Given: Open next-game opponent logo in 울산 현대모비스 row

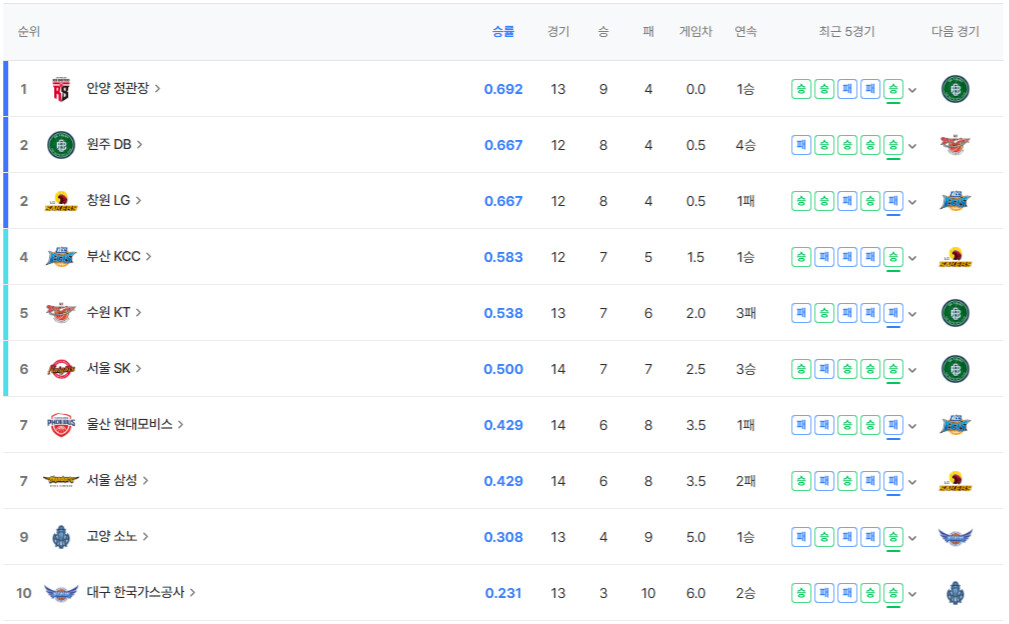Looking at the screenshot, I should click(955, 425).
